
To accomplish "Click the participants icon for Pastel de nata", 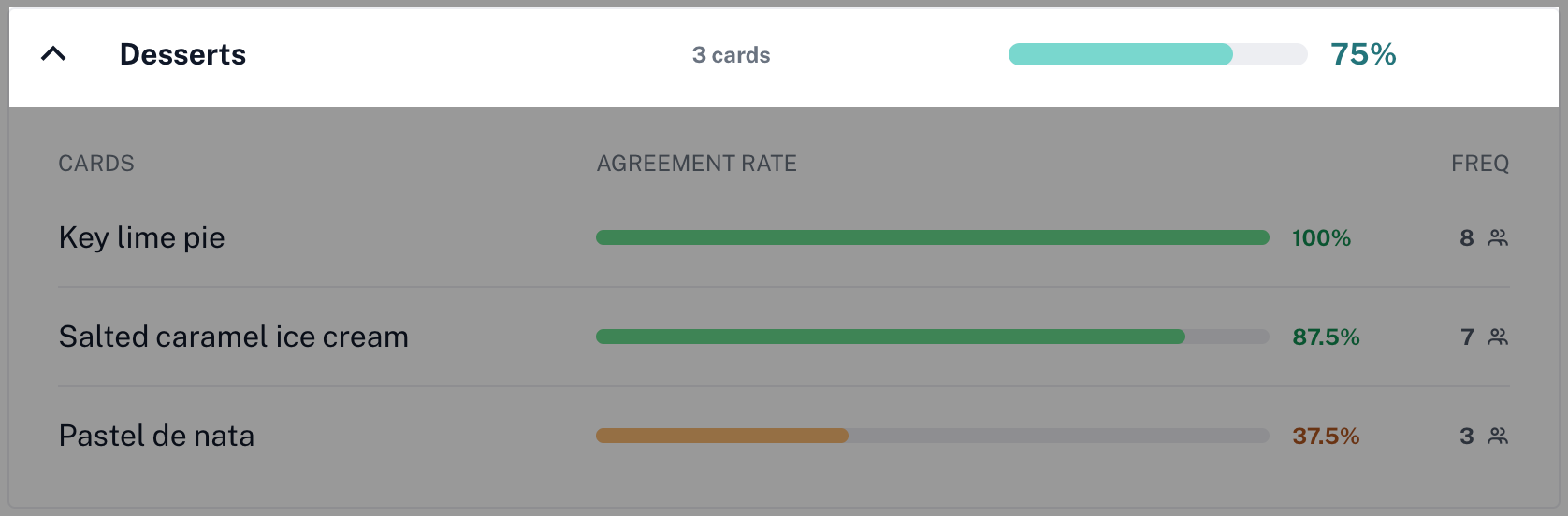I will coord(1498,436).
